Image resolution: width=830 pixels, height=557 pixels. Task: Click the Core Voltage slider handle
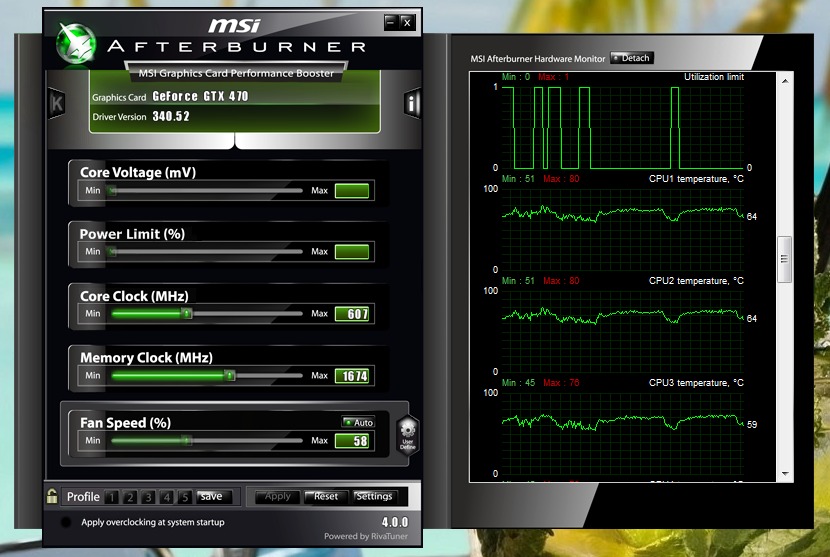click(x=112, y=191)
